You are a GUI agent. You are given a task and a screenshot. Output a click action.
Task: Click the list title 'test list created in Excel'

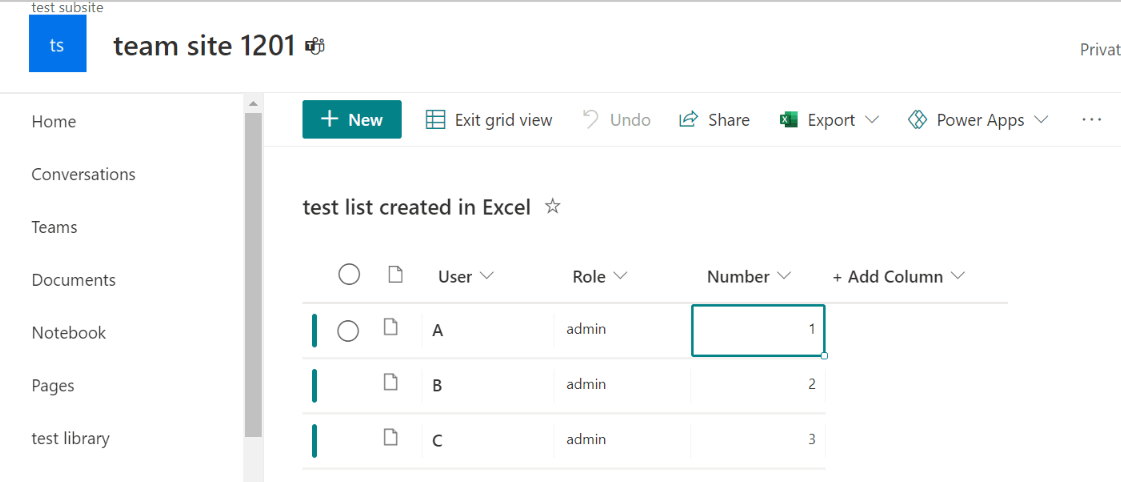(x=417, y=207)
